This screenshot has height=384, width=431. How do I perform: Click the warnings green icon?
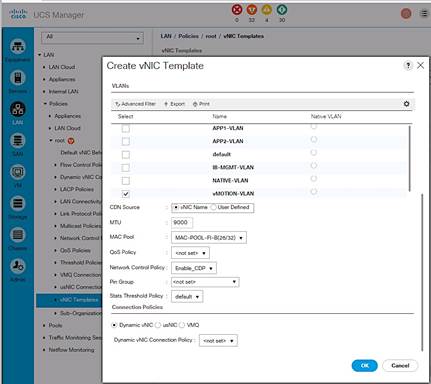click(x=282, y=10)
